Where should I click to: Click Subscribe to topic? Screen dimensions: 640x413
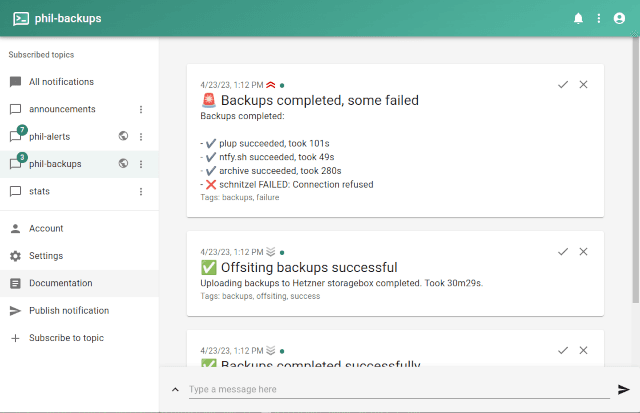point(62,338)
